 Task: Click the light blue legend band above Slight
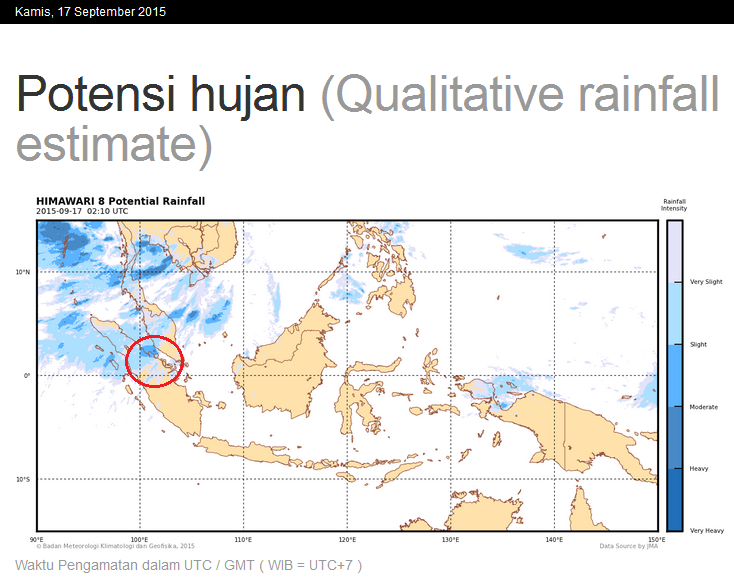675,313
